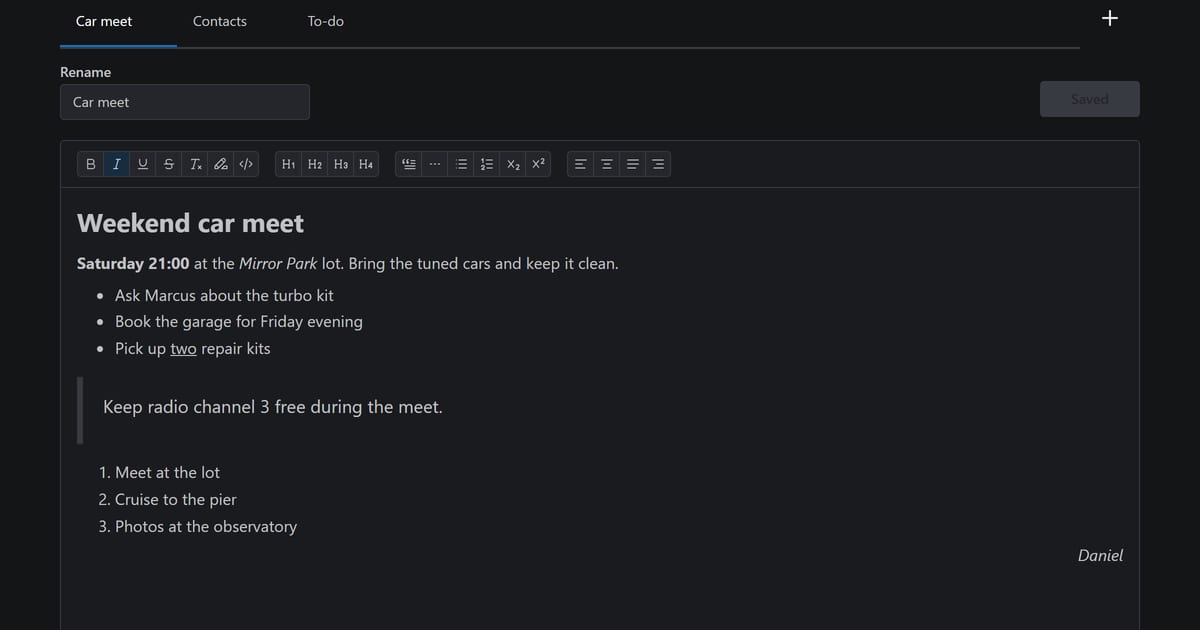Click list item "Meet at the lot"
This screenshot has width=1200, height=630.
pos(167,473)
